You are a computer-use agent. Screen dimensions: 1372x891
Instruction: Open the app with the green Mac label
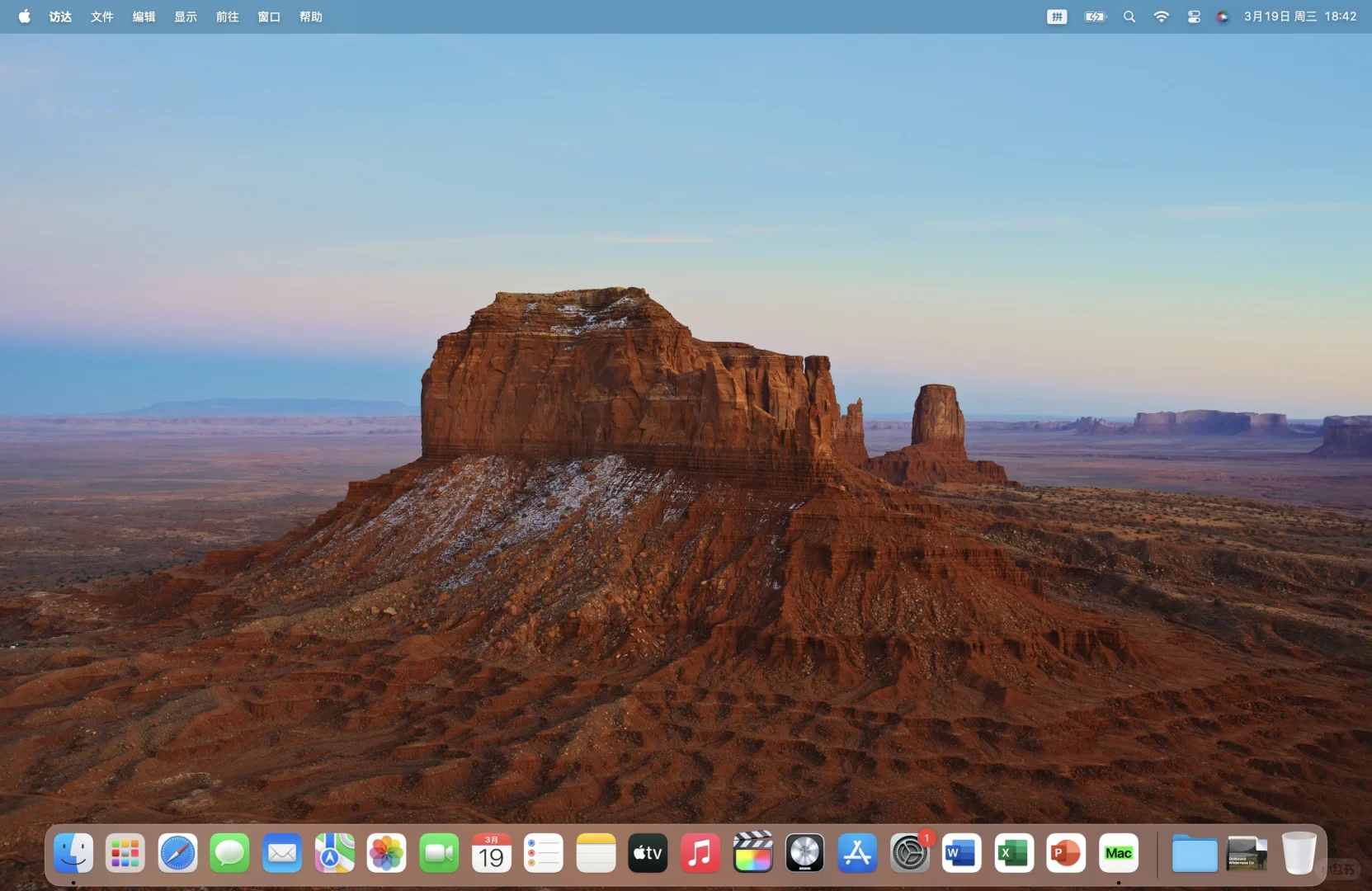point(1119,853)
